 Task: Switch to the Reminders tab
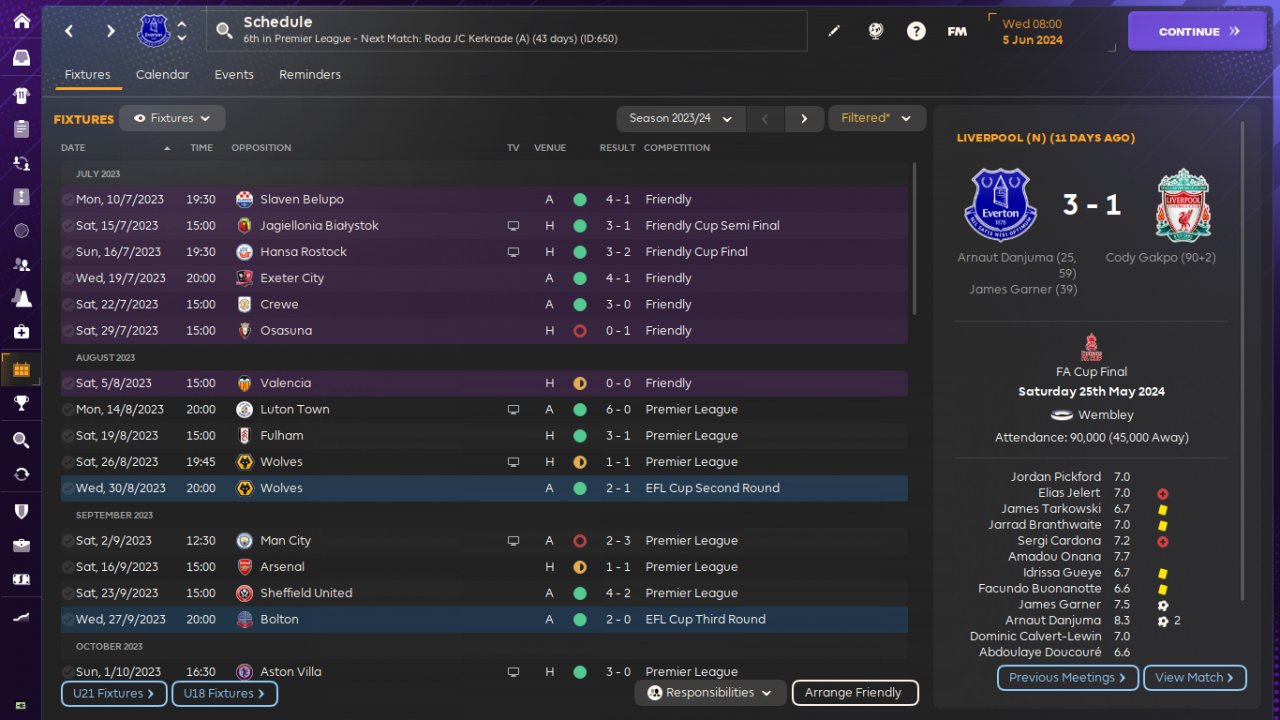pyautogui.click(x=310, y=75)
